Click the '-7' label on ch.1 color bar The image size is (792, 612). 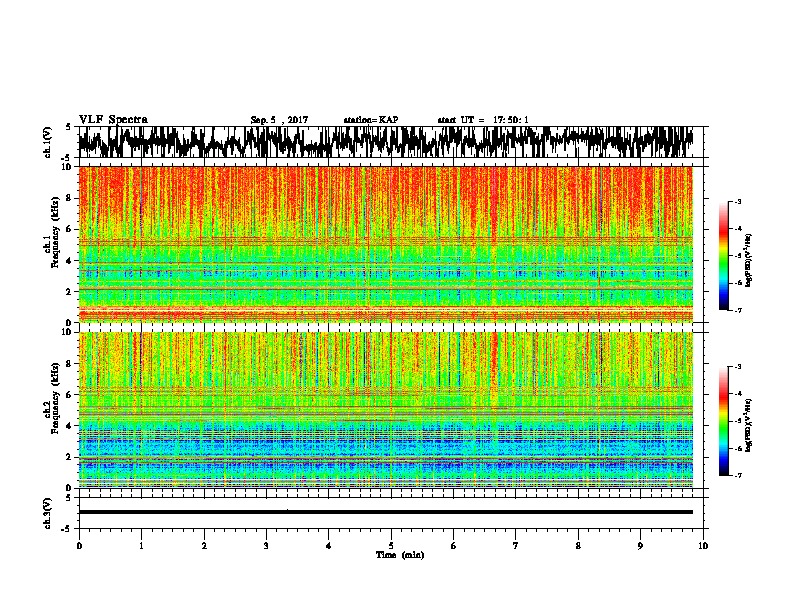[737, 310]
